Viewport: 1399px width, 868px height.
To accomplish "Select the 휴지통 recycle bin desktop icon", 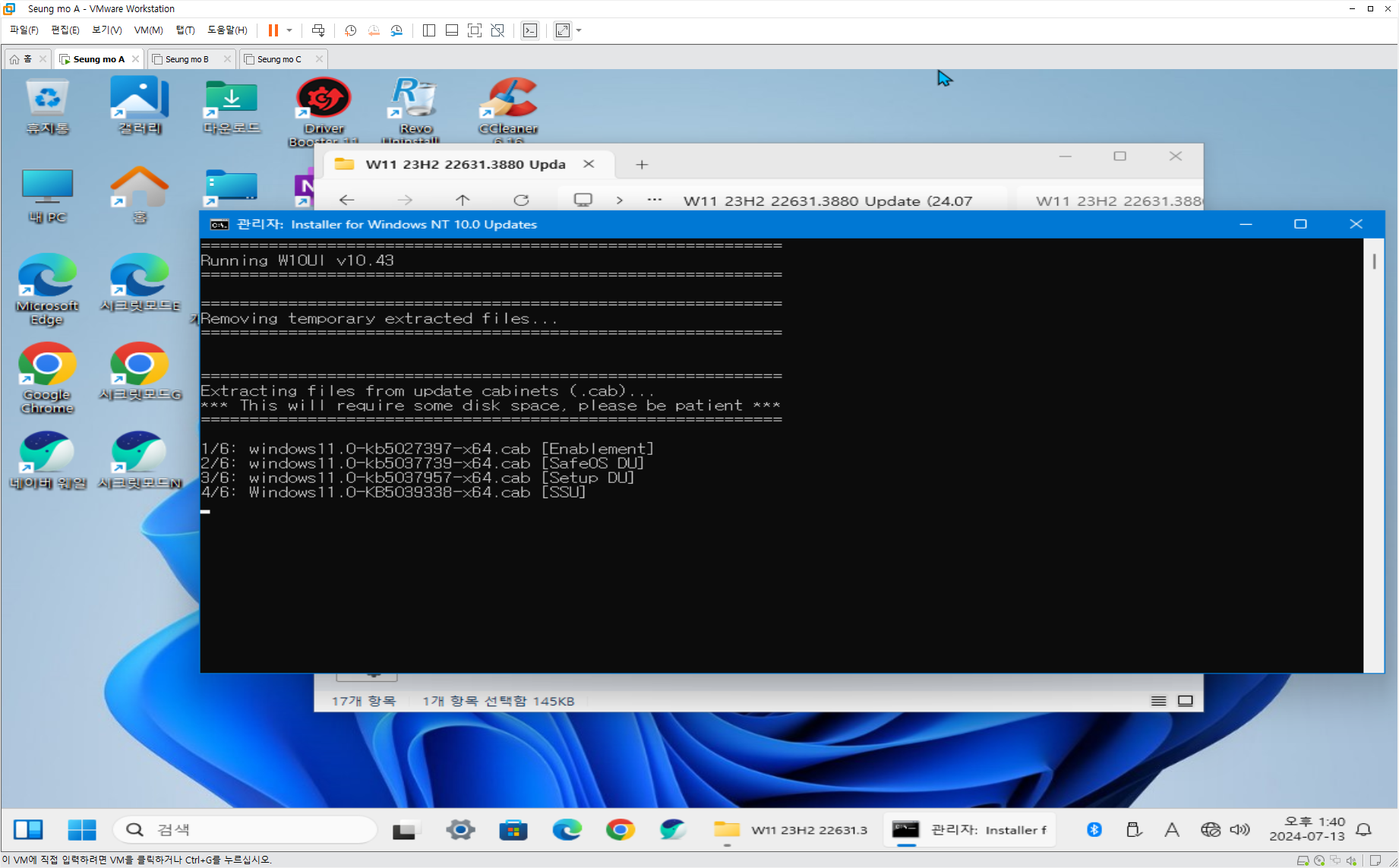I will (48, 108).
